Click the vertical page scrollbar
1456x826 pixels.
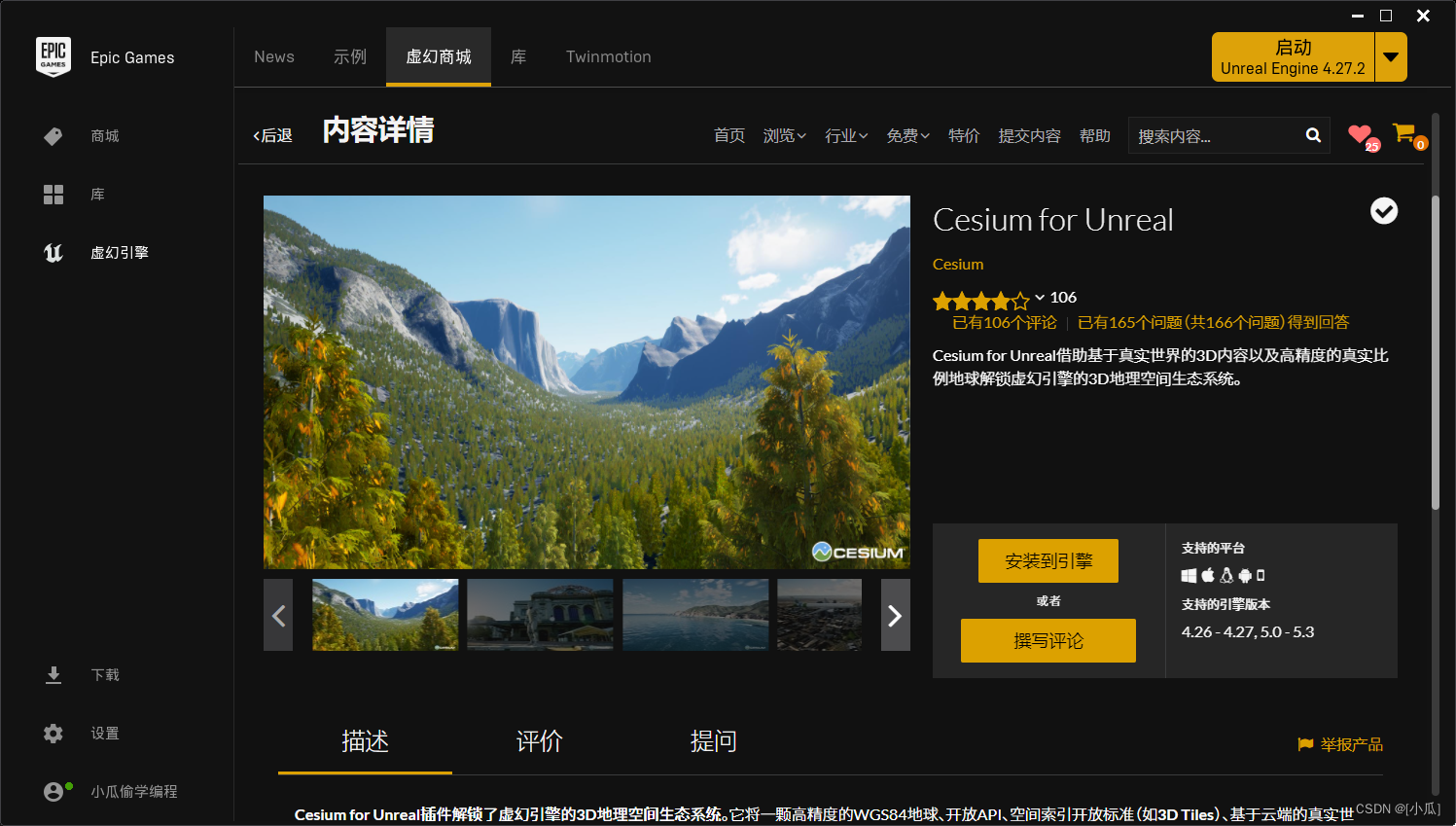(x=1436, y=353)
